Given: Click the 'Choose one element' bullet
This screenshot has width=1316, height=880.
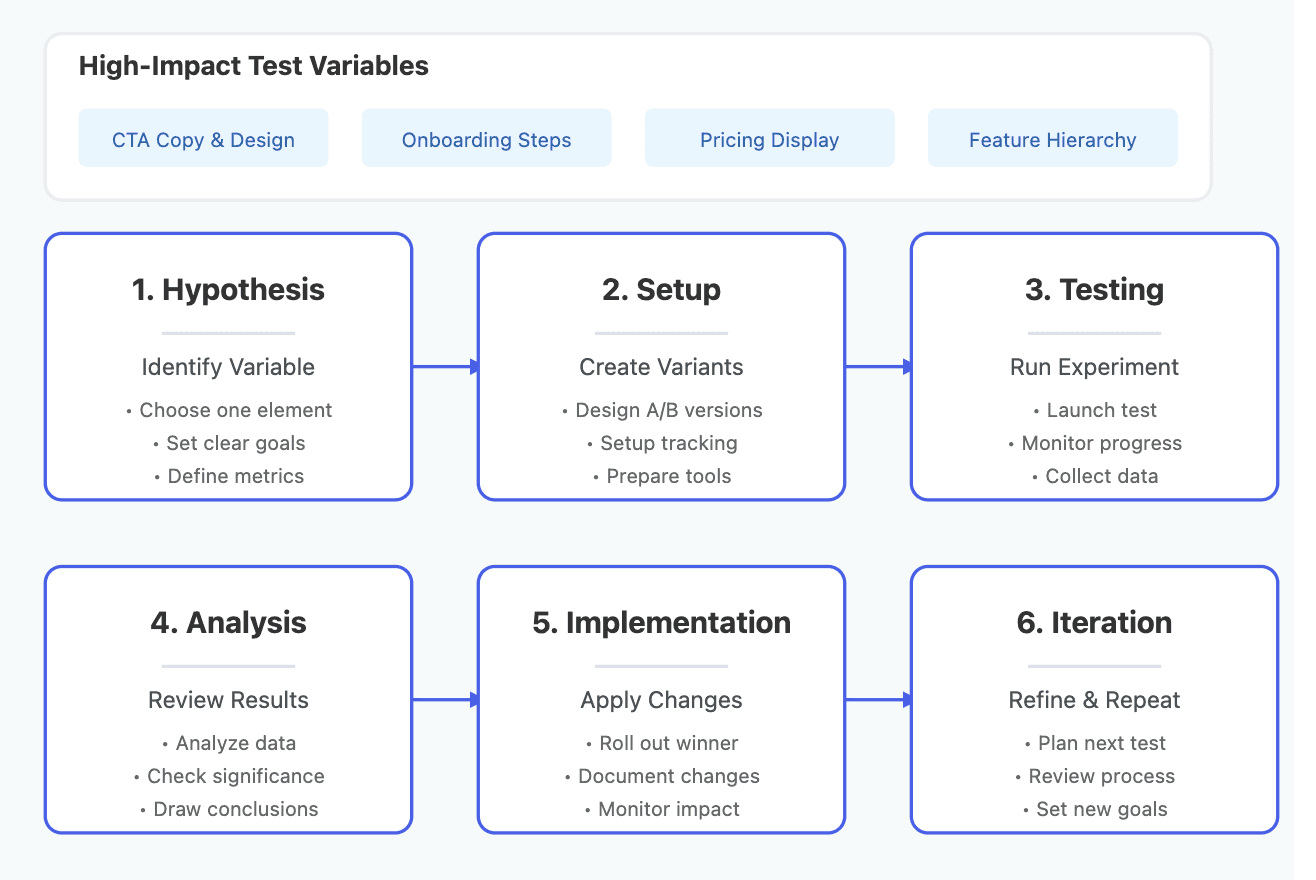Looking at the screenshot, I should click(x=228, y=410).
